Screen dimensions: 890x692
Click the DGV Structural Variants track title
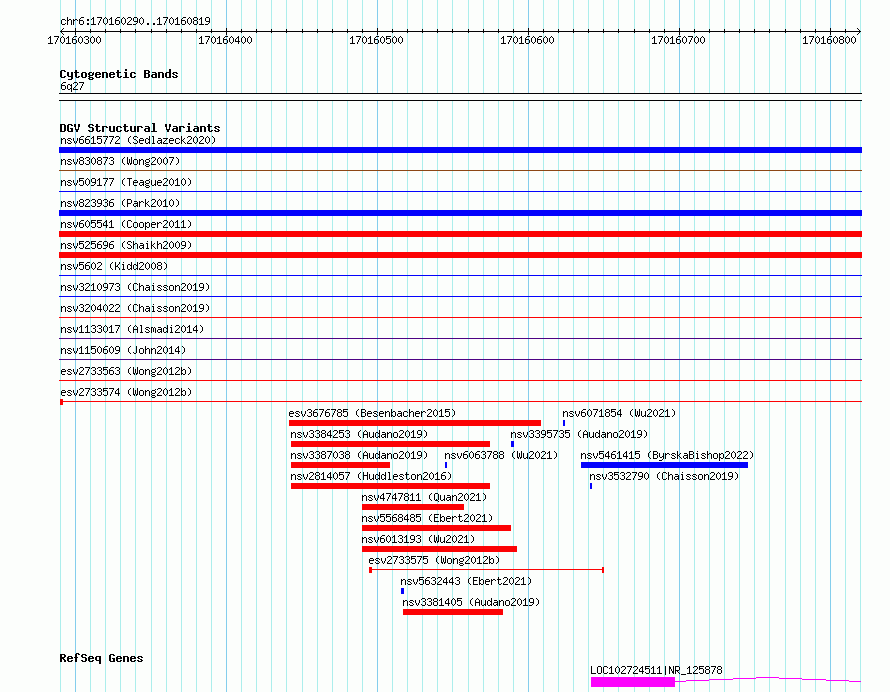[x=140, y=128]
